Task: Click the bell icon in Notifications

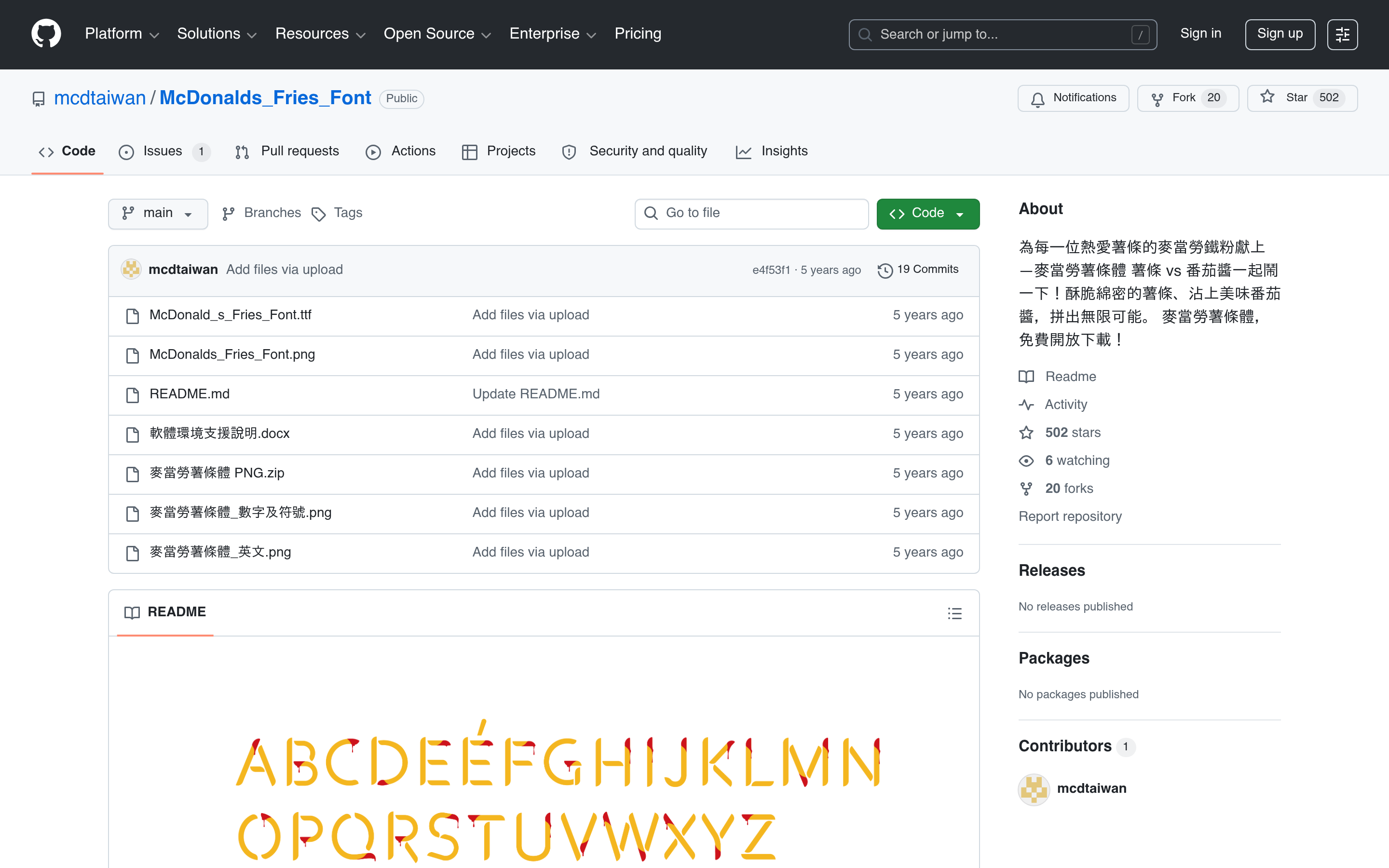Action: [x=1037, y=100]
